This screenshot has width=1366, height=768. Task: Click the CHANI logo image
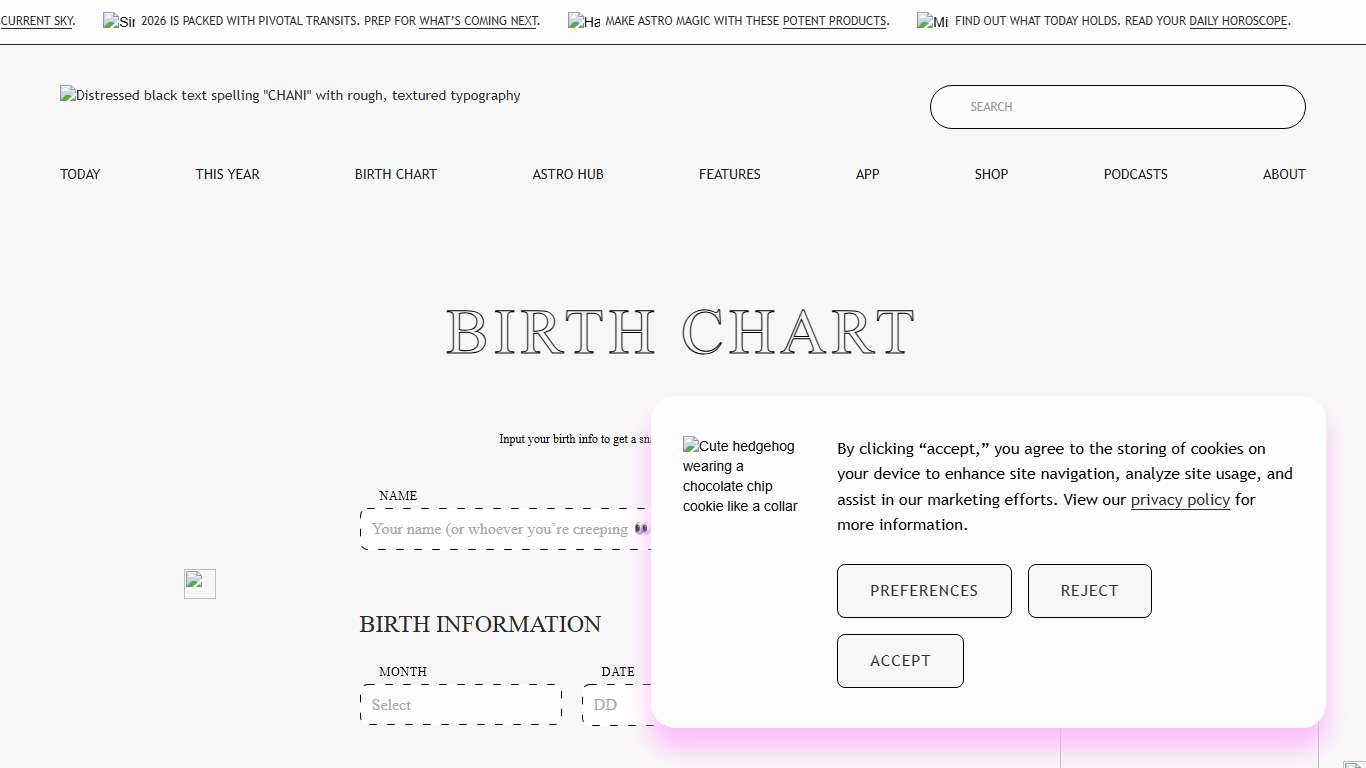tap(290, 96)
